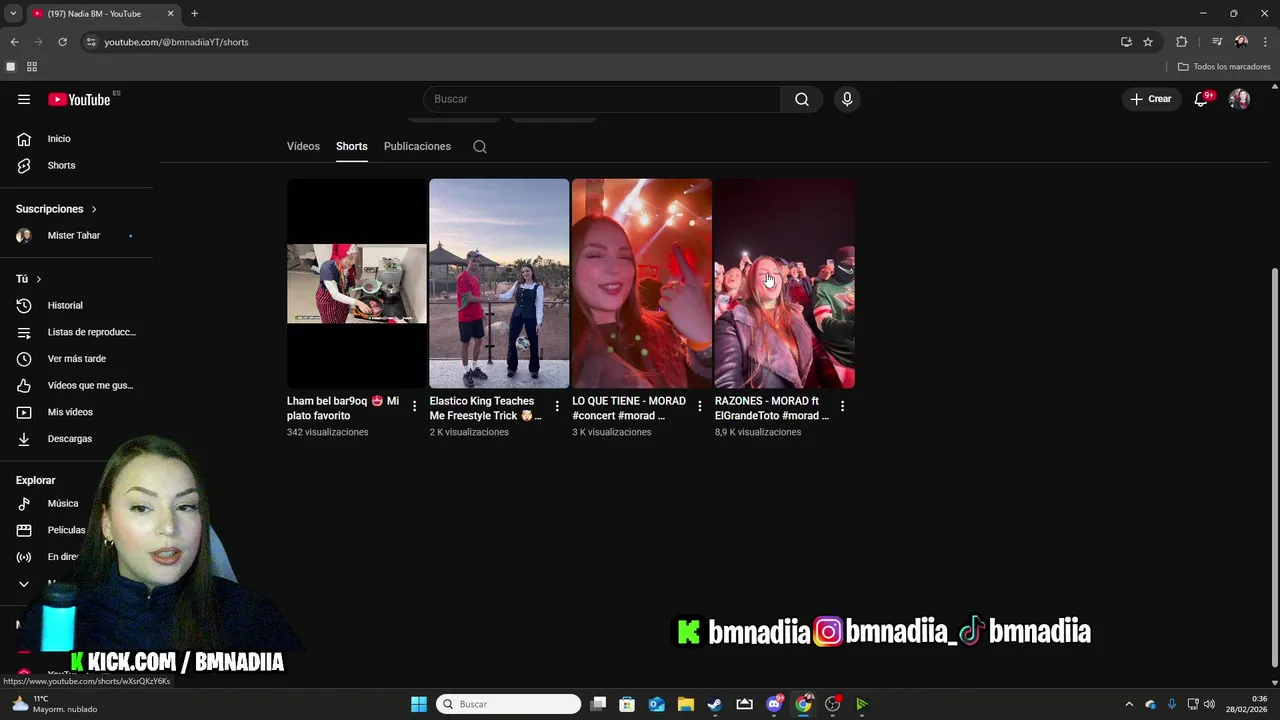This screenshot has height=720, width=1280.
Task: Open Todos los marcadores folder
Action: point(1224,67)
